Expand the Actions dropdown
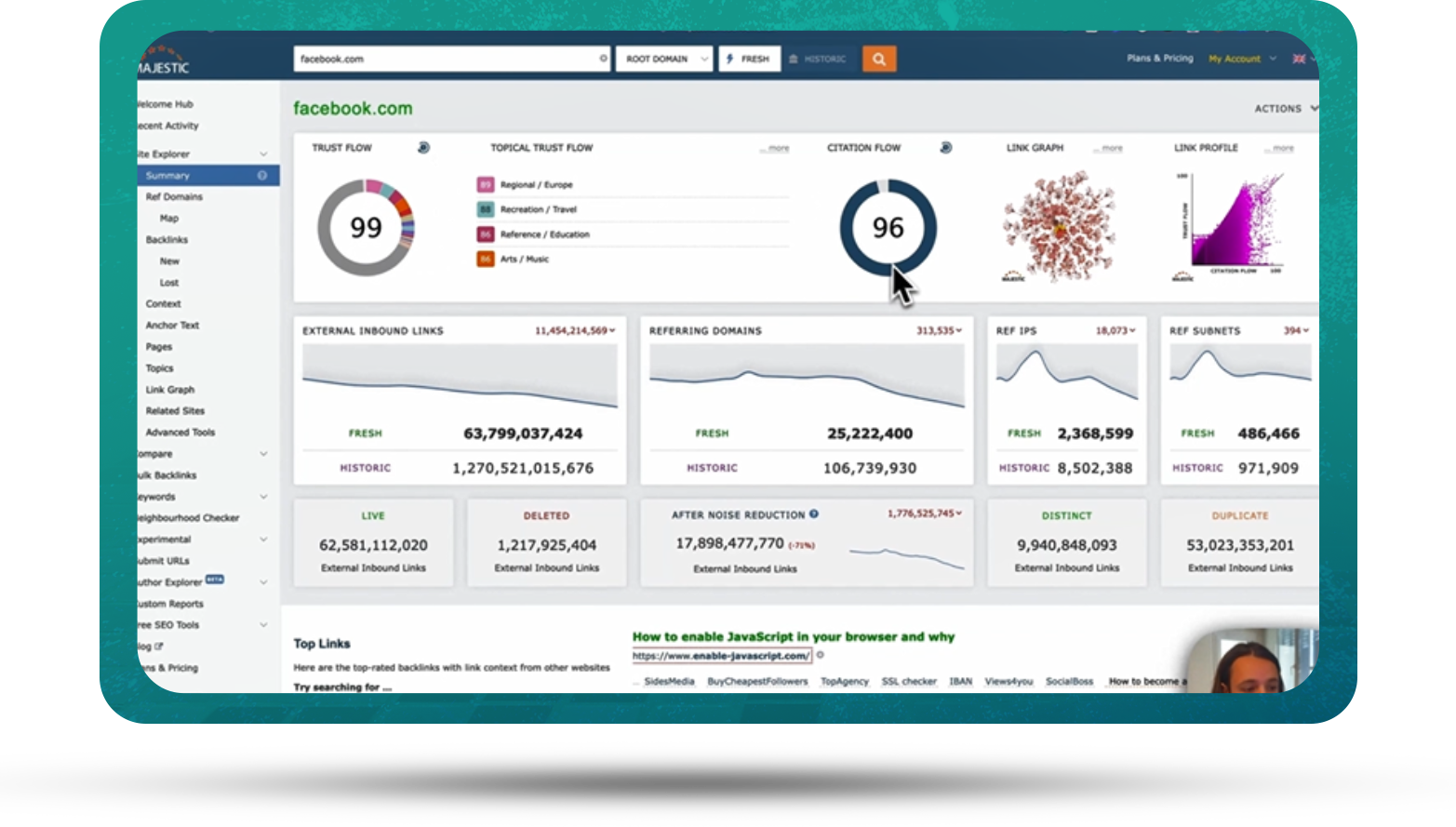The height and width of the screenshot is (827, 1456). (1285, 109)
